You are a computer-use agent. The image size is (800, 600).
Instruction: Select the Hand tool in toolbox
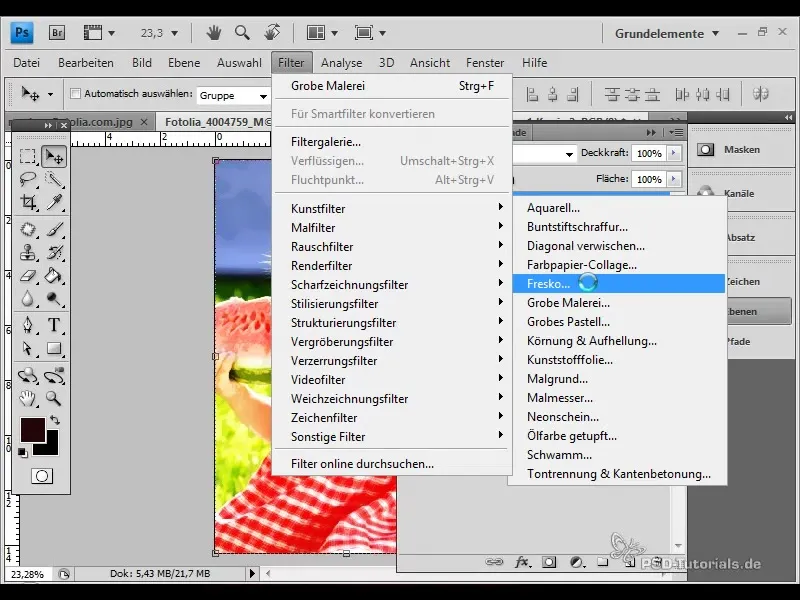(28, 398)
